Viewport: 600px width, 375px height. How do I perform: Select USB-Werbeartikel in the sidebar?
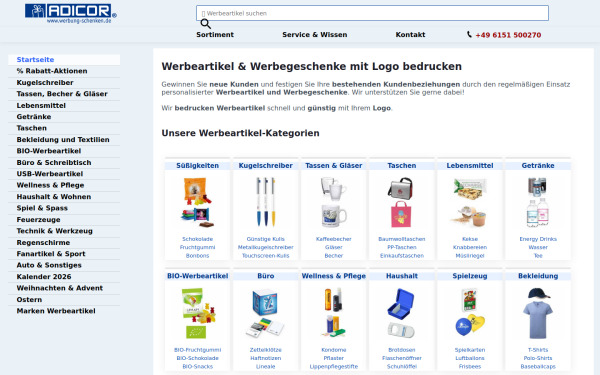tap(64, 174)
